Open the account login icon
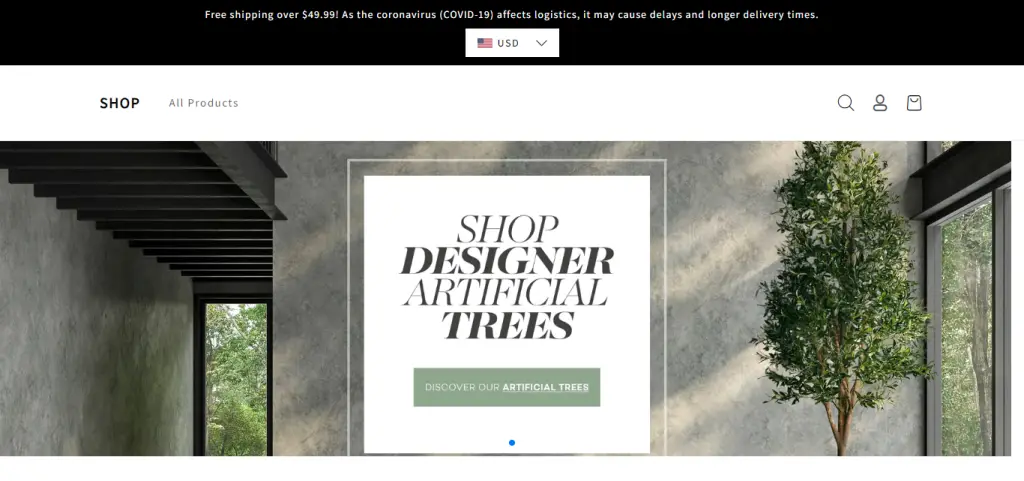 [x=880, y=103]
